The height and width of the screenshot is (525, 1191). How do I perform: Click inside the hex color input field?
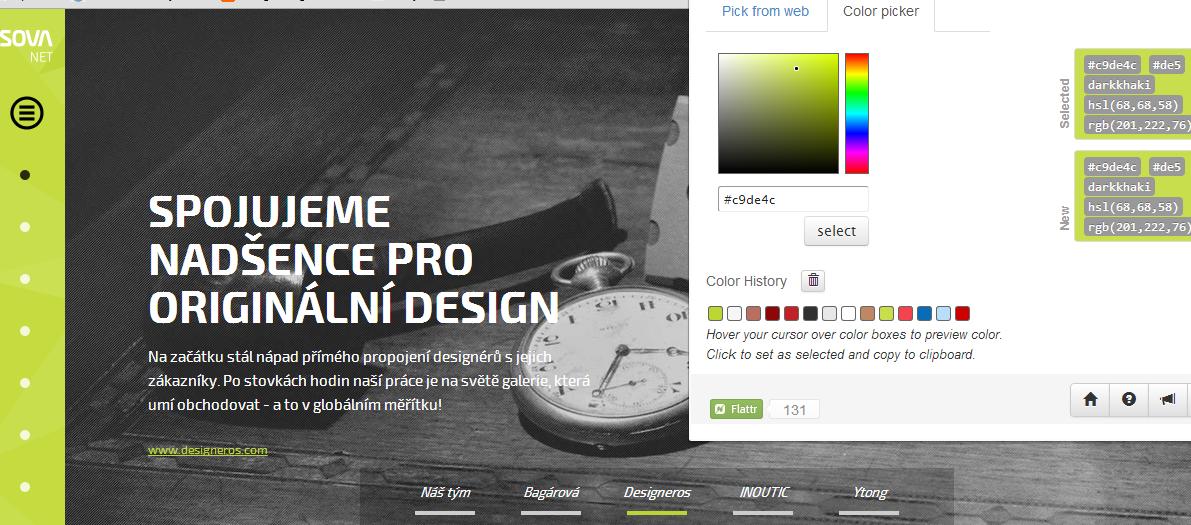(793, 200)
